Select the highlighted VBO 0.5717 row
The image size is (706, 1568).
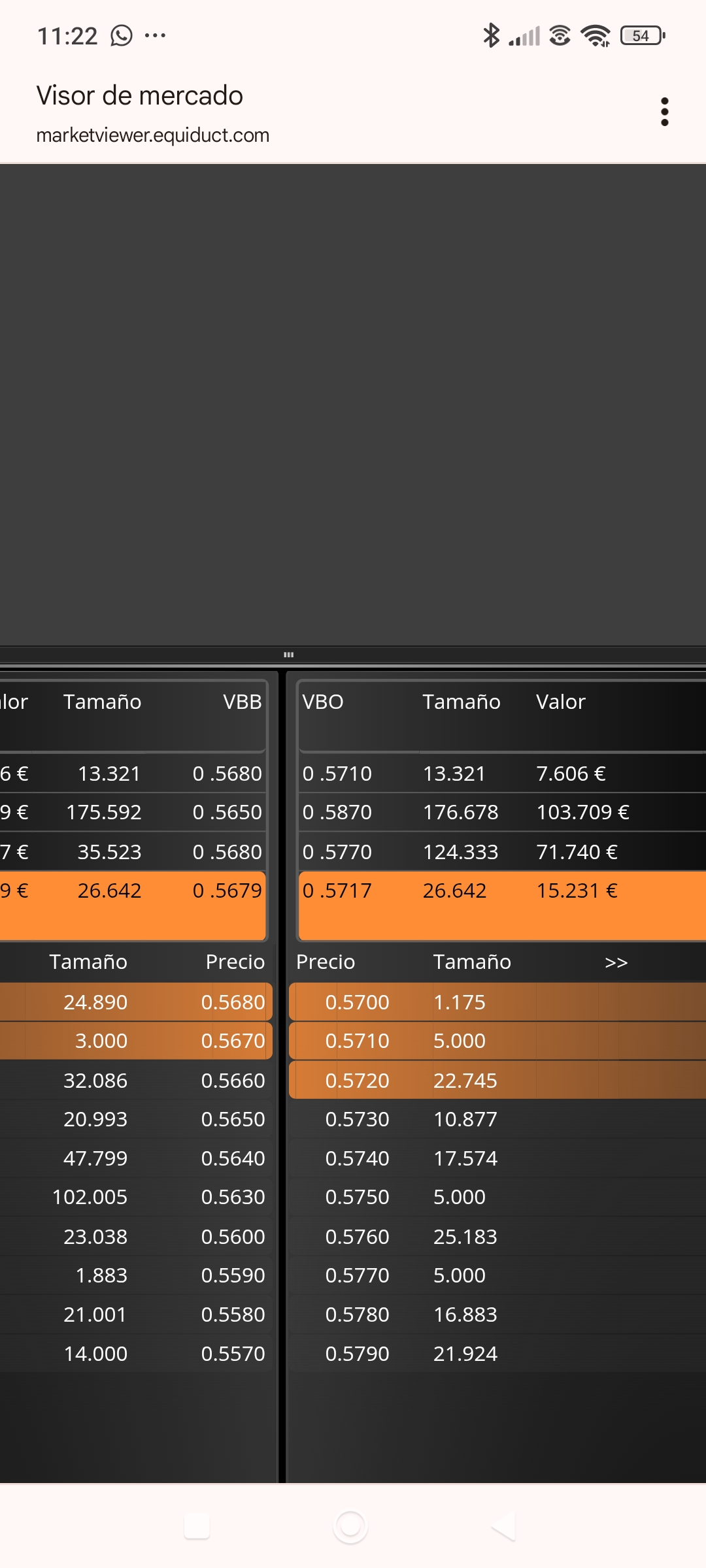point(502,906)
